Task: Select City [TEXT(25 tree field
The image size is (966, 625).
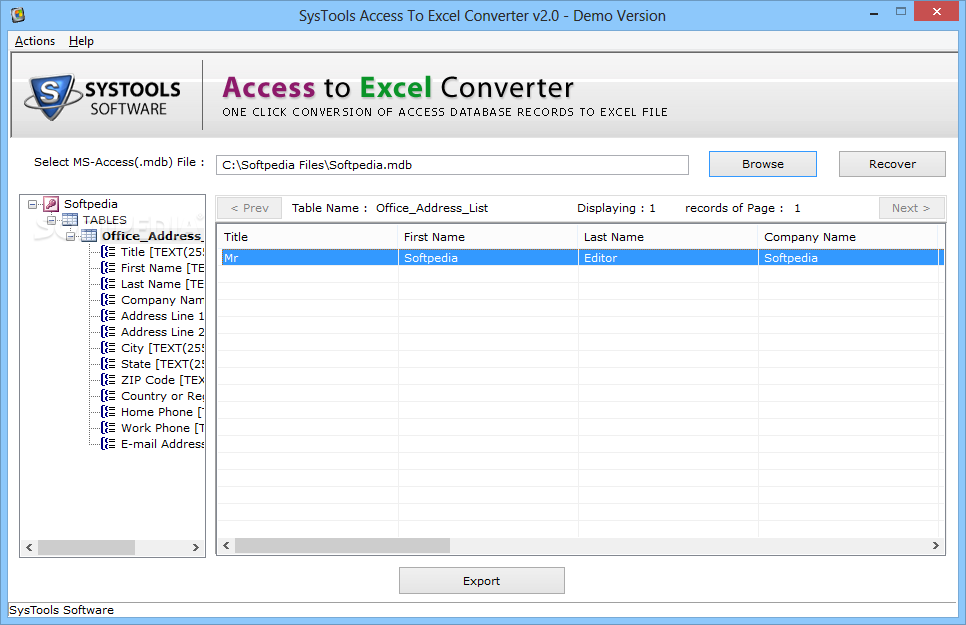Action: tap(162, 348)
